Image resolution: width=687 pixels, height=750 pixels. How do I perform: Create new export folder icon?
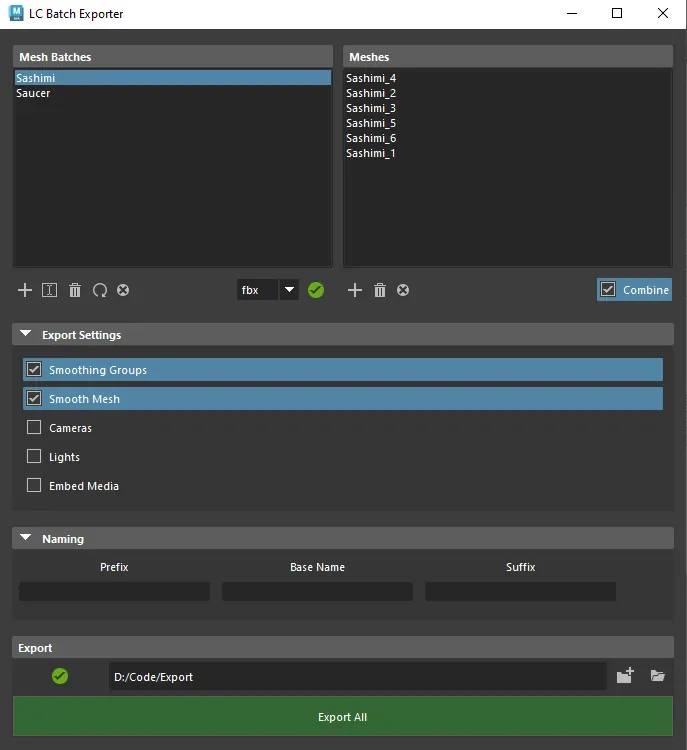625,675
